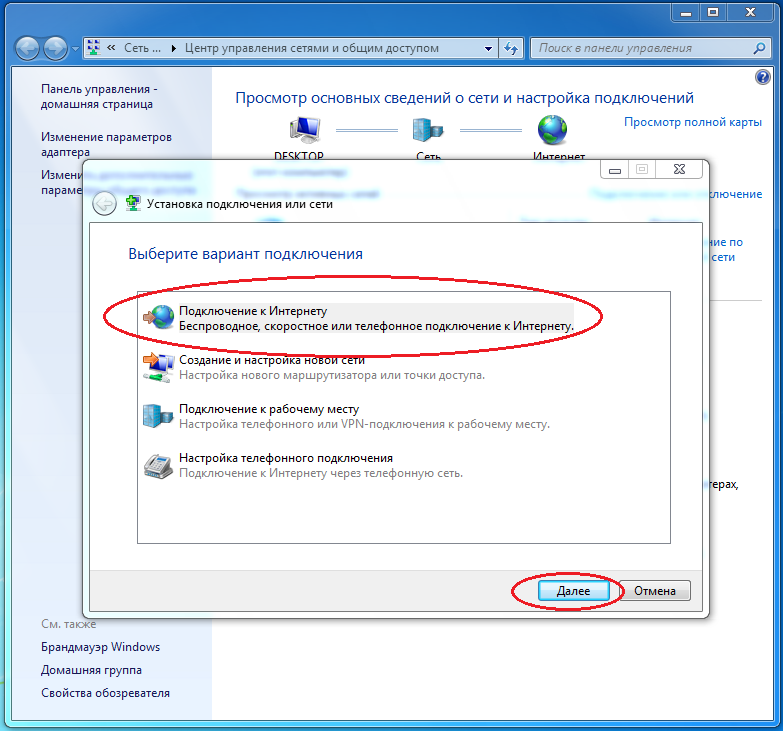The image size is (783, 731).
Task: Open recent pages dropdown next to navigation arrows
Action: (x=75, y=49)
